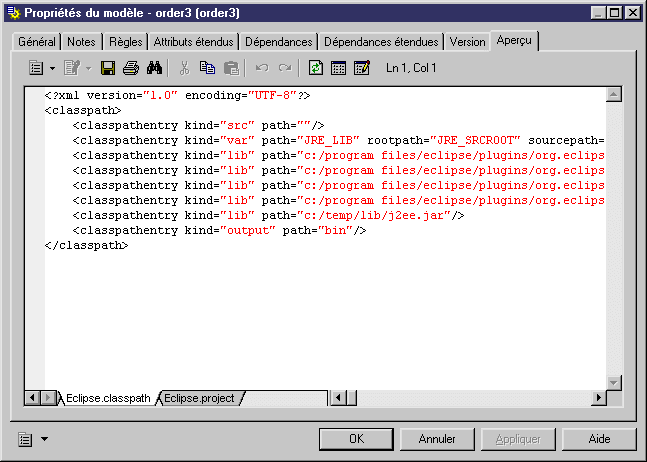Viewport: 647px width, 462px height.
Task: Open Find with the binoculars icon
Action: coord(154,68)
